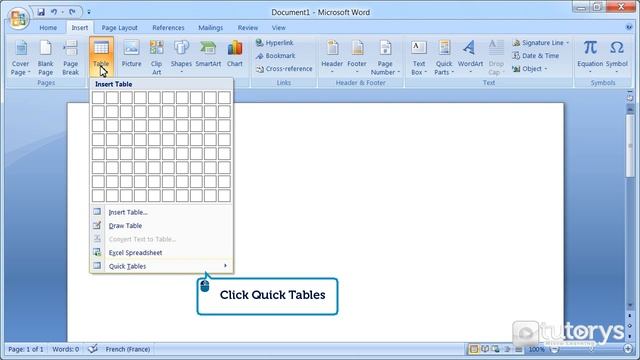
Task: Switch to Full Screen Reading view
Action: click(x=485, y=349)
